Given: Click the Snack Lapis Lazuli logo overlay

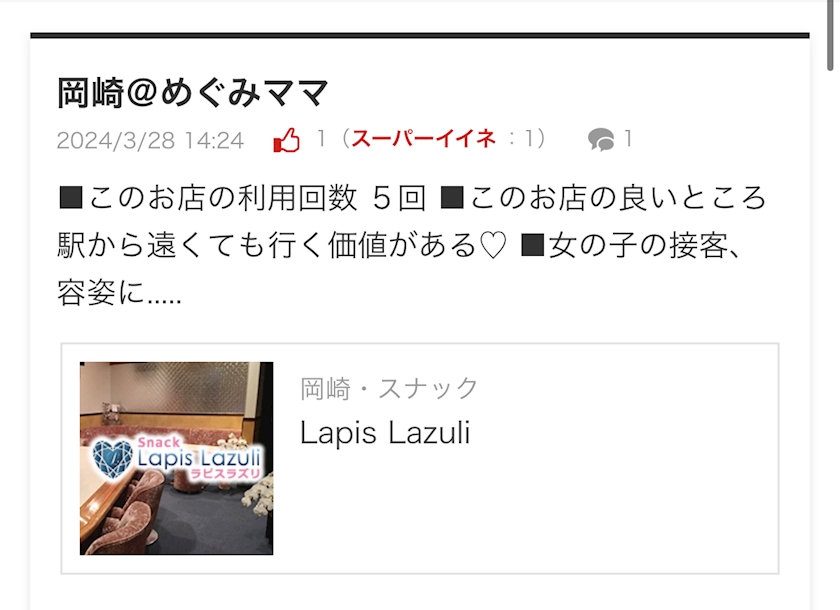Looking at the screenshot, I should (x=177, y=458).
